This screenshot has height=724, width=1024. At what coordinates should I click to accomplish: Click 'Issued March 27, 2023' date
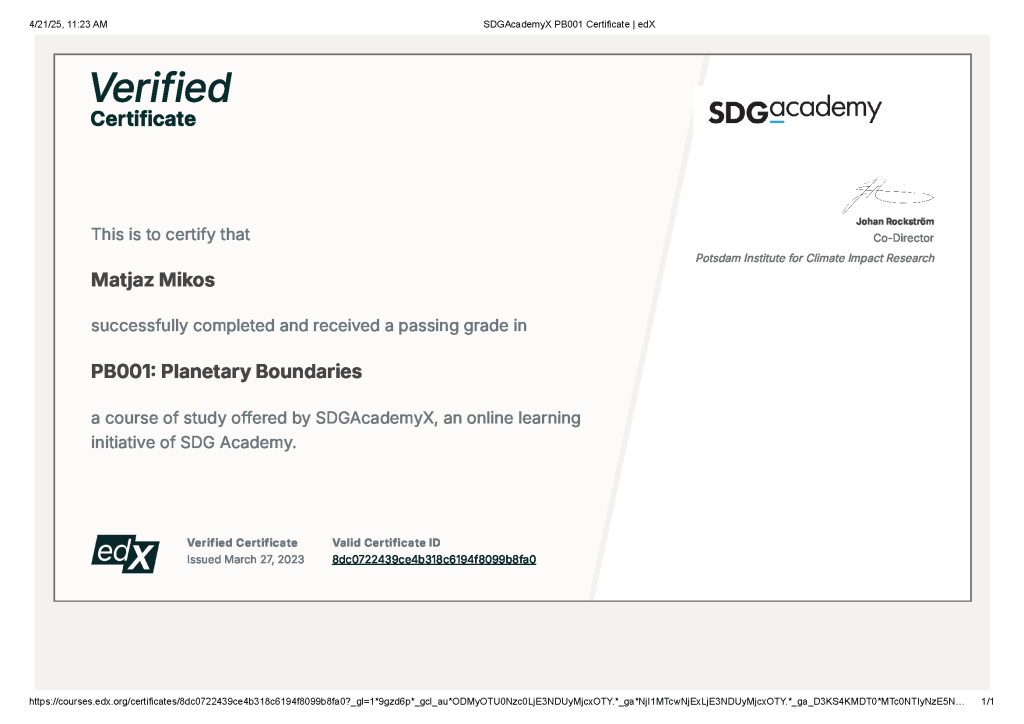point(246,559)
